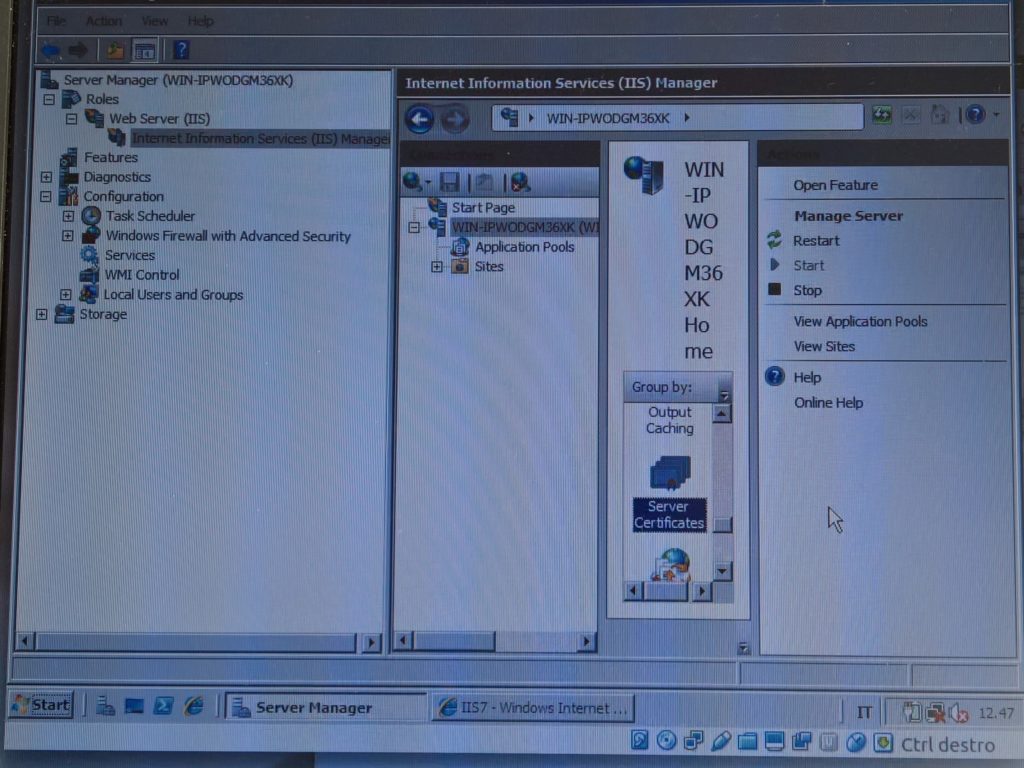Select the WMI Control tree item
This screenshot has height=768, width=1024.
[142, 275]
